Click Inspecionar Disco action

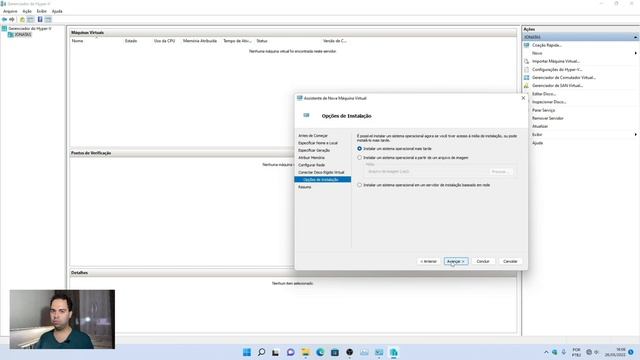pos(549,102)
